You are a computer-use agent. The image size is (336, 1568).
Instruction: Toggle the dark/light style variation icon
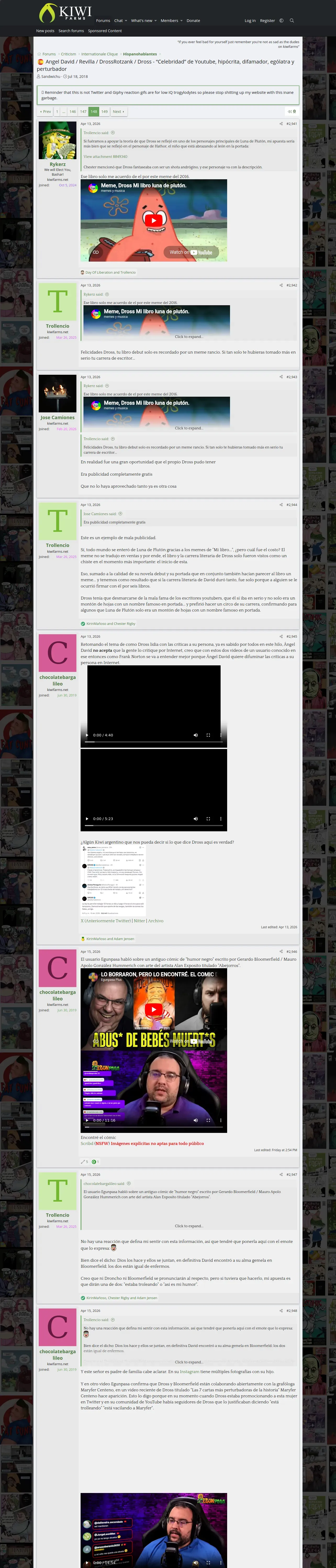click(281, 21)
